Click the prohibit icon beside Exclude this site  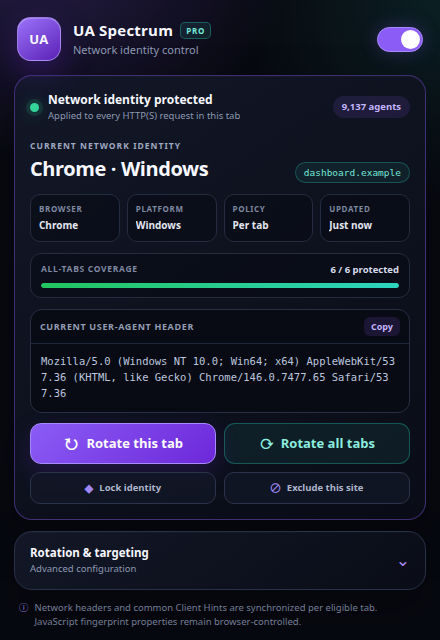click(x=276, y=488)
